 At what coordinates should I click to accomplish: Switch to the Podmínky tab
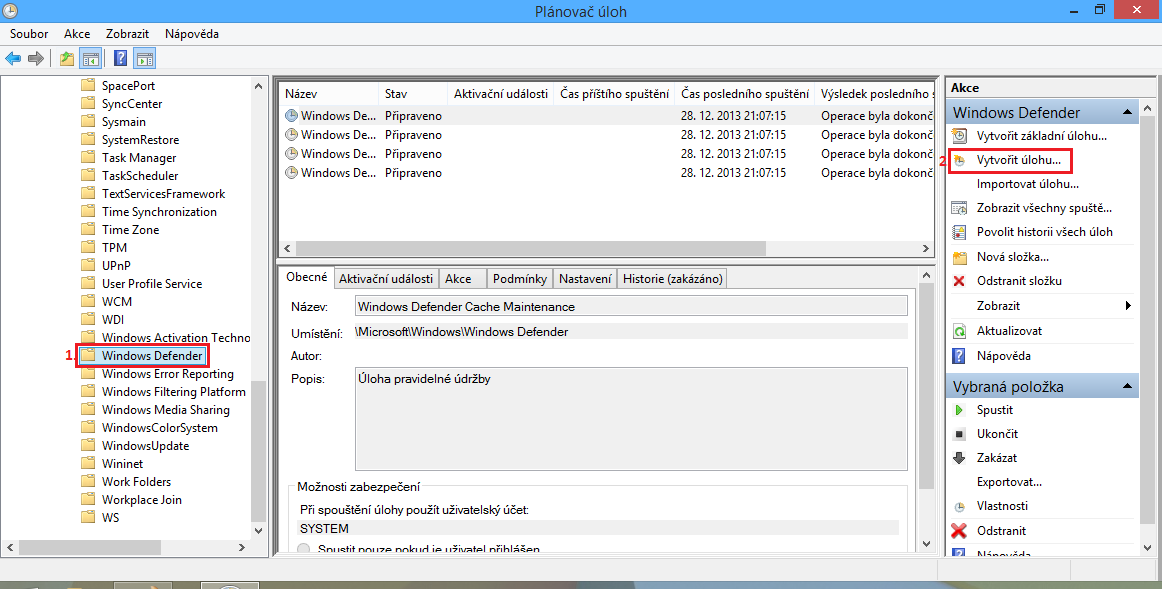click(x=519, y=278)
